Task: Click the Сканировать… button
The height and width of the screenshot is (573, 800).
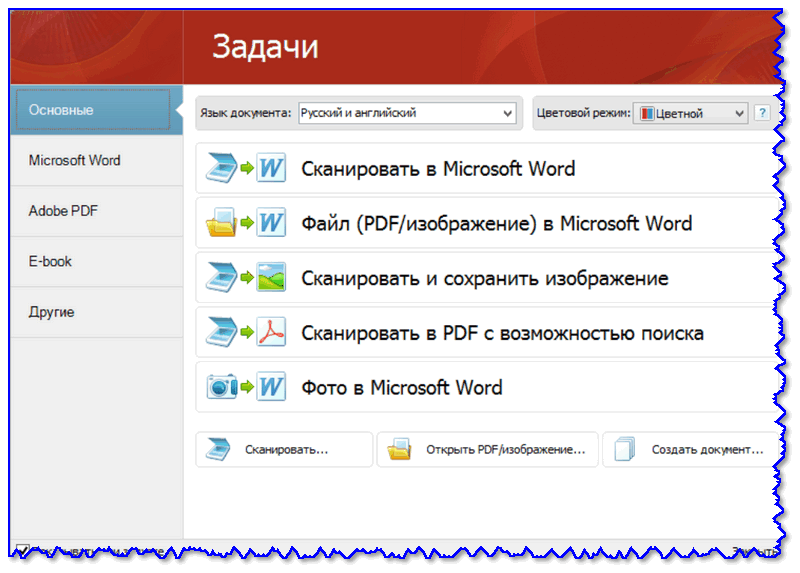Action: [284, 450]
